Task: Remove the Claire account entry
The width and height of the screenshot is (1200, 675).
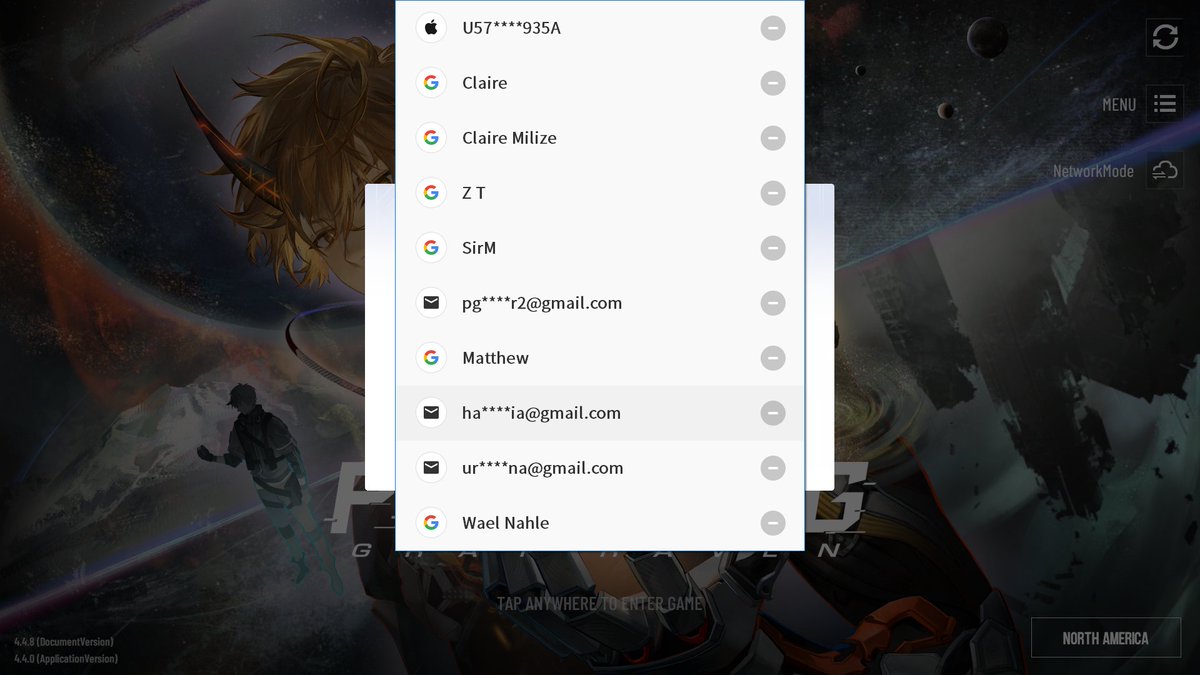Action: (x=773, y=83)
